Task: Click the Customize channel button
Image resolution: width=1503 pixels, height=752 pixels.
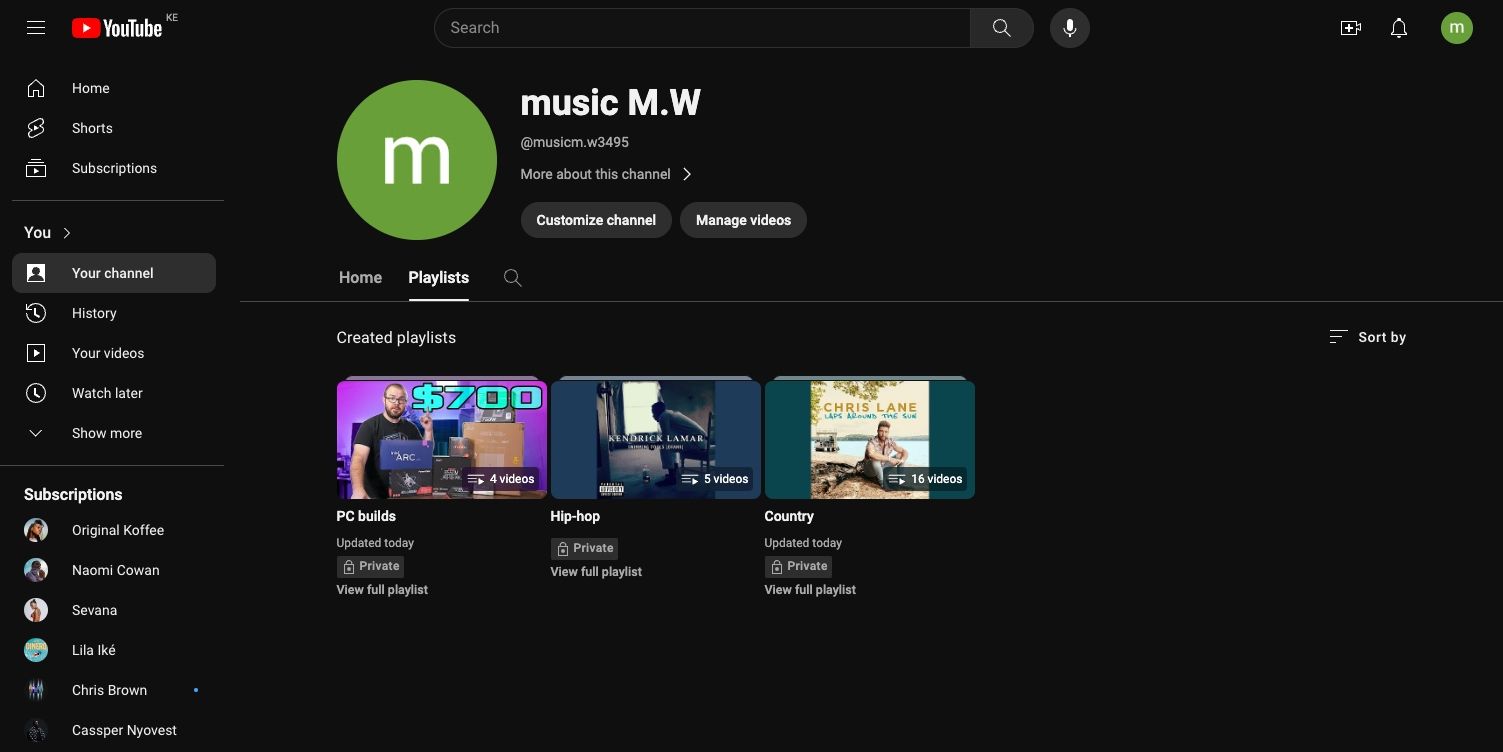Action: click(595, 220)
